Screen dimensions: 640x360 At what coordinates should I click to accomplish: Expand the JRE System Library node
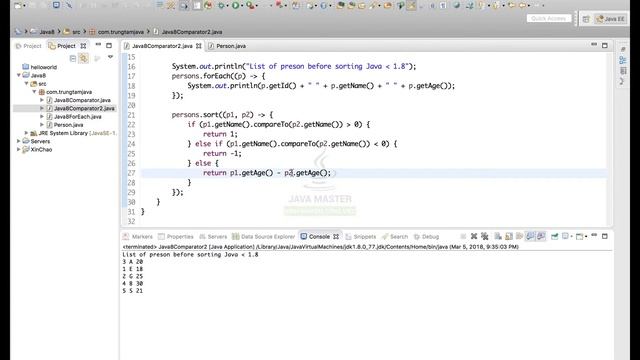27,133
